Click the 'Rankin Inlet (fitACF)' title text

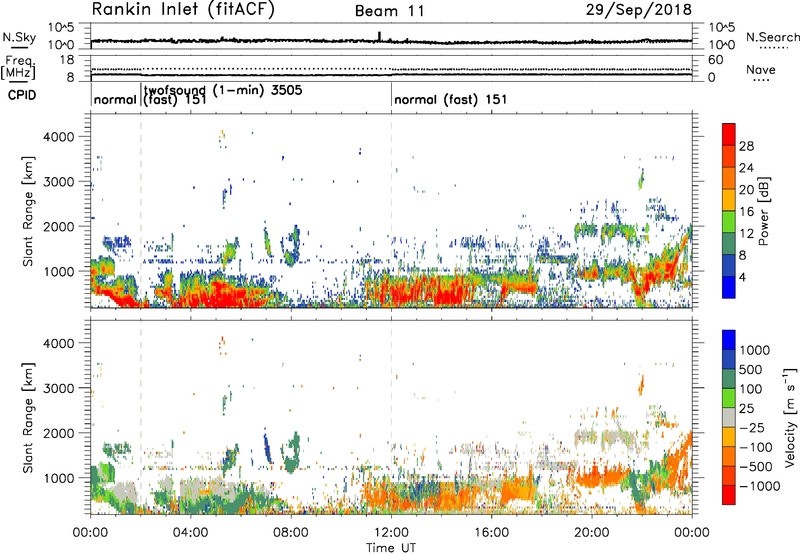[x=183, y=10]
